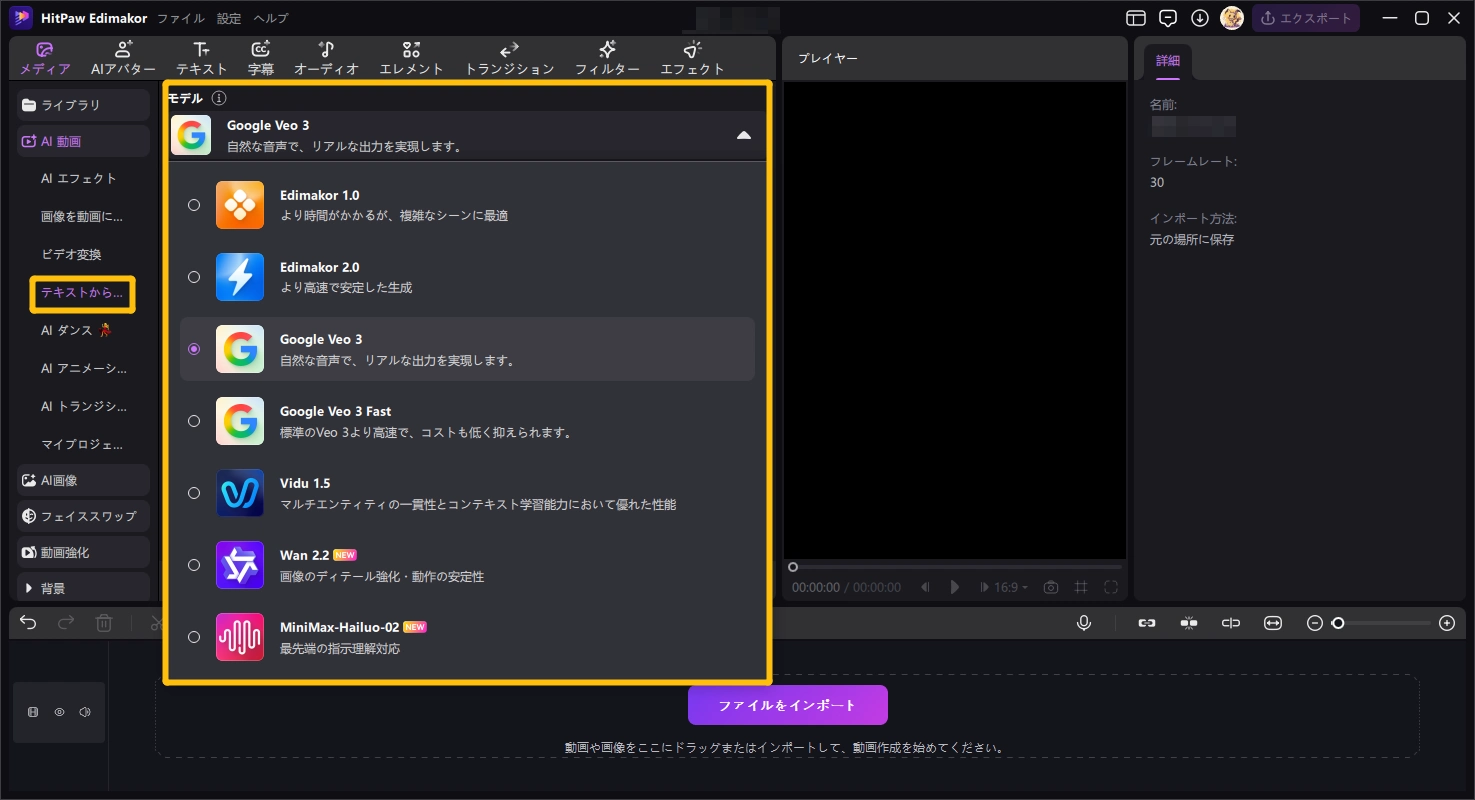
Task: Choose the Vidu 1.5 model option
Action: pyautogui.click(x=194, y=493)
